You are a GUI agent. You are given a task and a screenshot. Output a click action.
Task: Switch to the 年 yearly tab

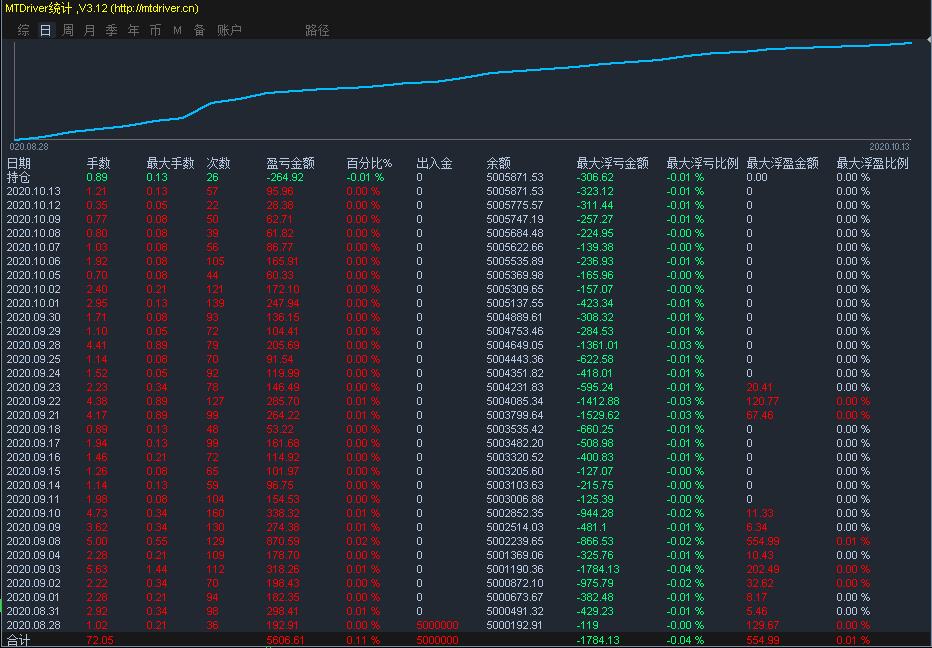click(x=134, y=30)
